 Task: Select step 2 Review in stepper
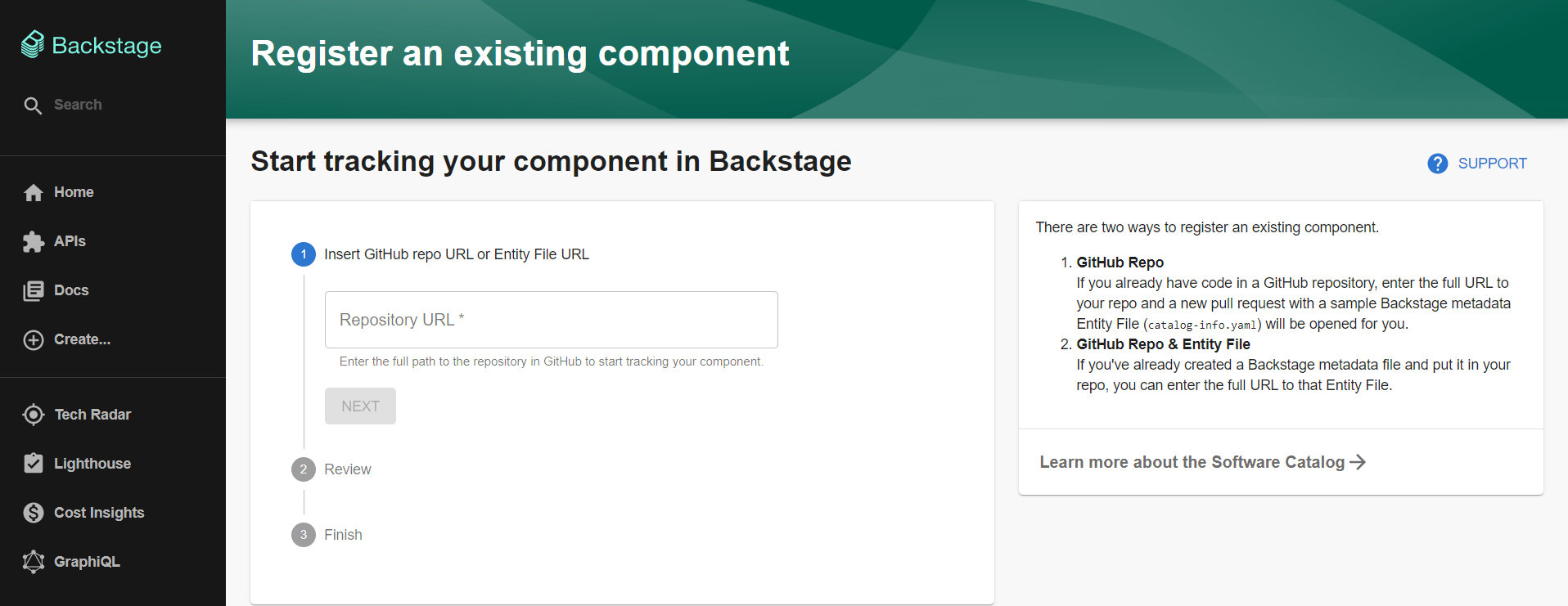[347, 469]
